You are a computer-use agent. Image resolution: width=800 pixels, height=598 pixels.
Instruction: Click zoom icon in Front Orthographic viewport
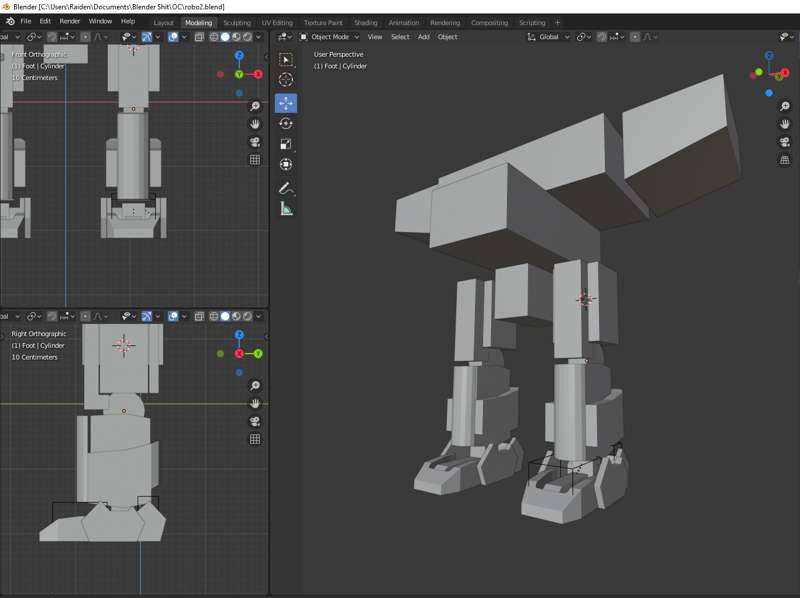(x=255, y=106)
